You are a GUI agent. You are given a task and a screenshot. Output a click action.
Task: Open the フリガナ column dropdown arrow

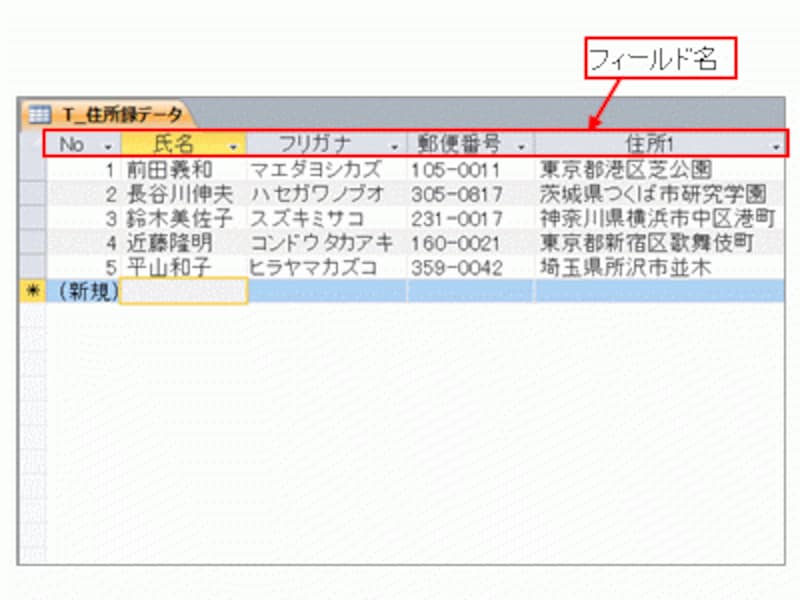point(394,147)
